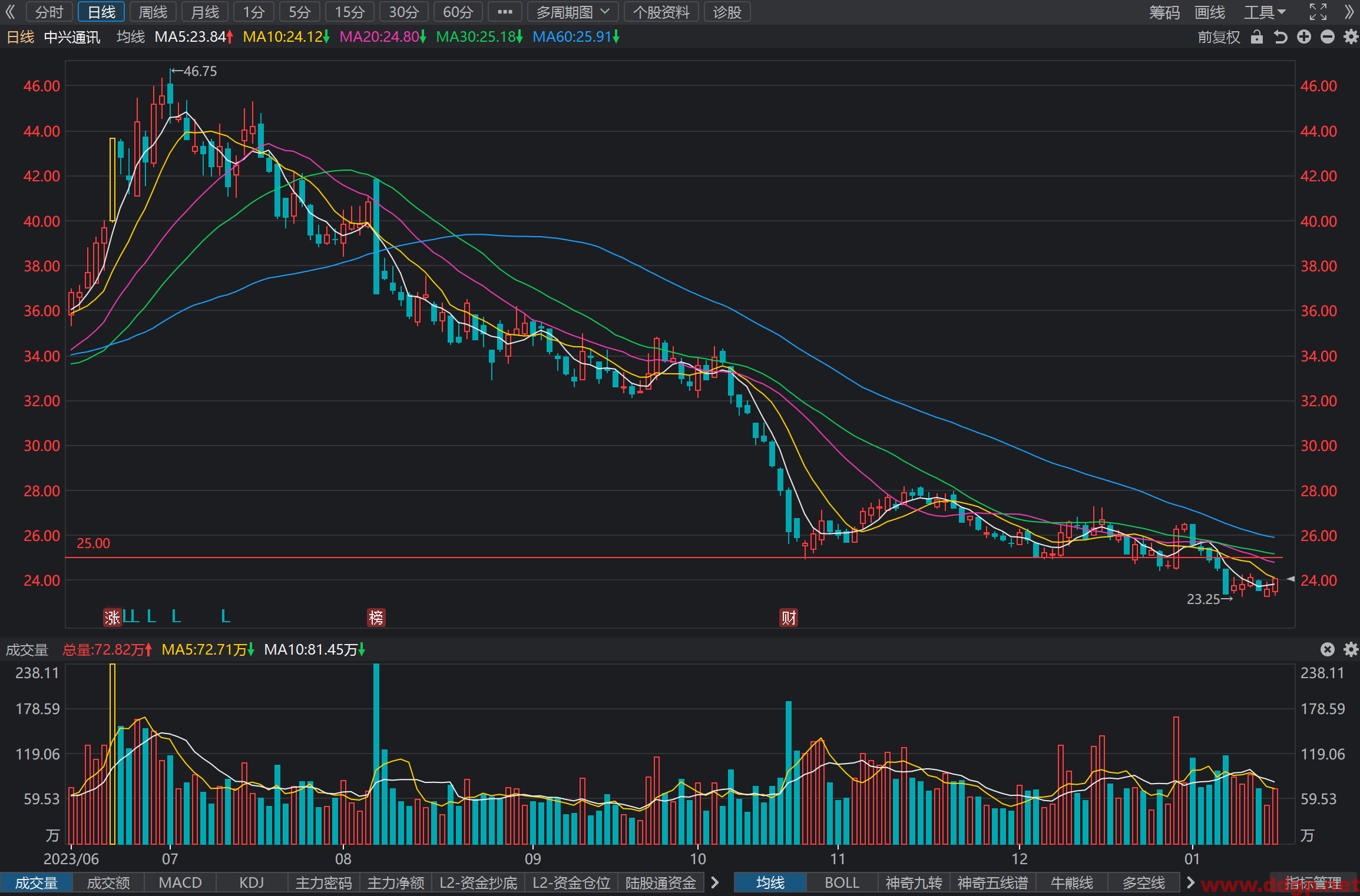Open main chart settings gear icon

click(x=1351, y=37)
